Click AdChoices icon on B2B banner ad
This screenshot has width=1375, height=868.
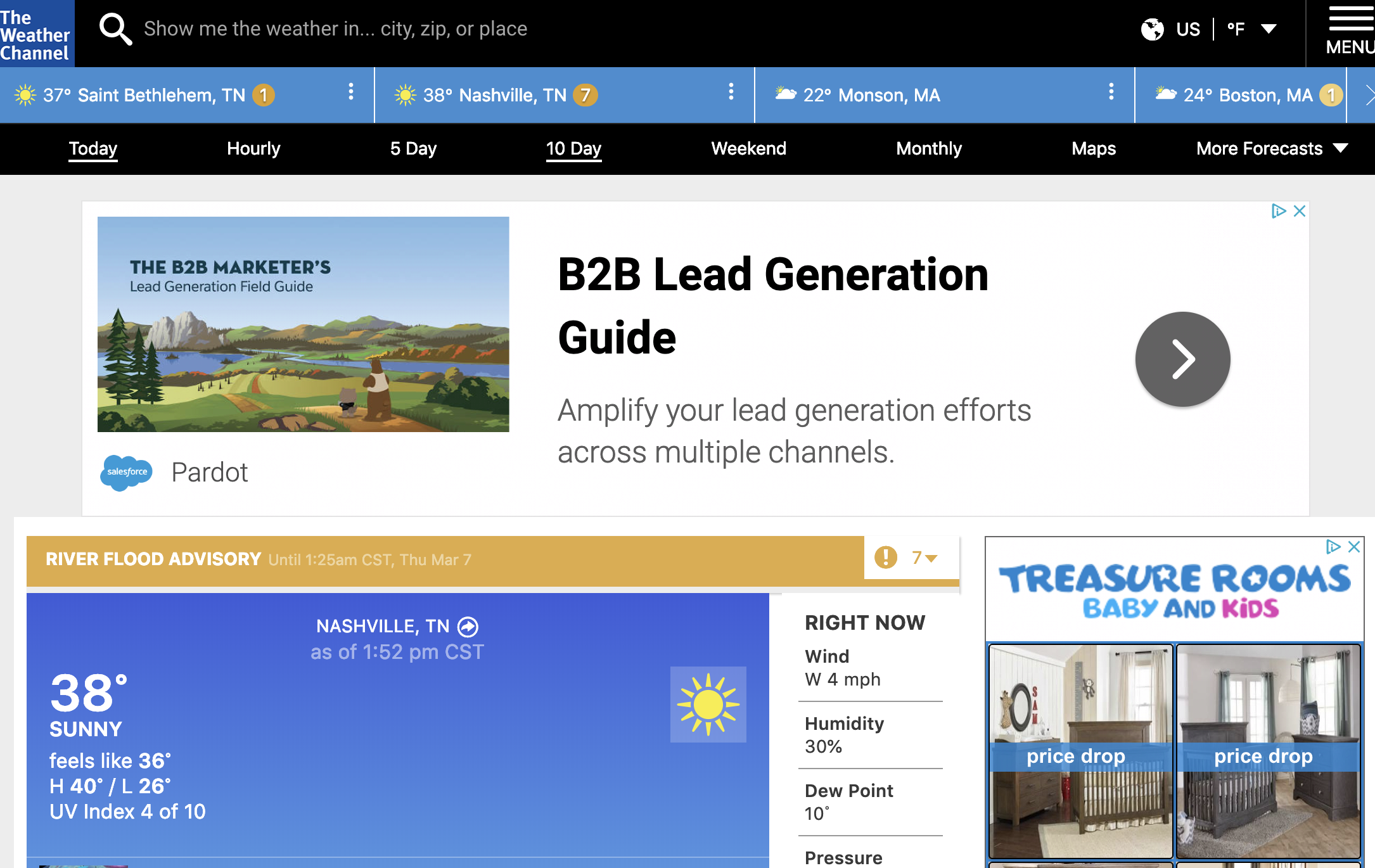(1279, 211)
